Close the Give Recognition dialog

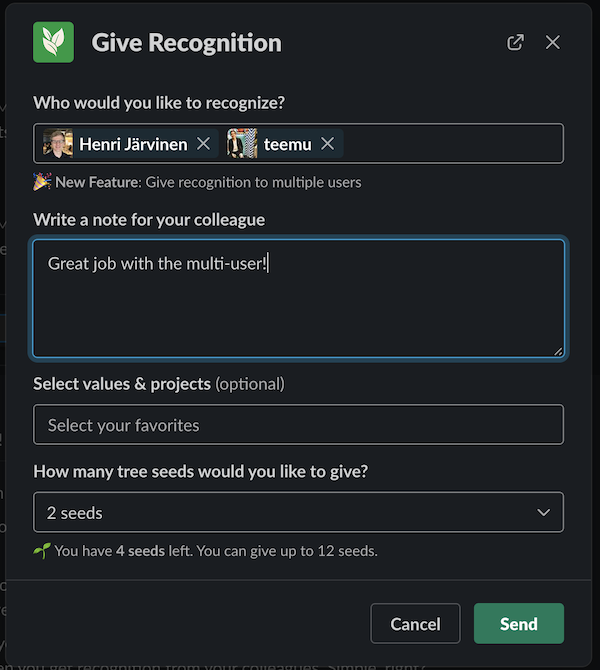553,42
